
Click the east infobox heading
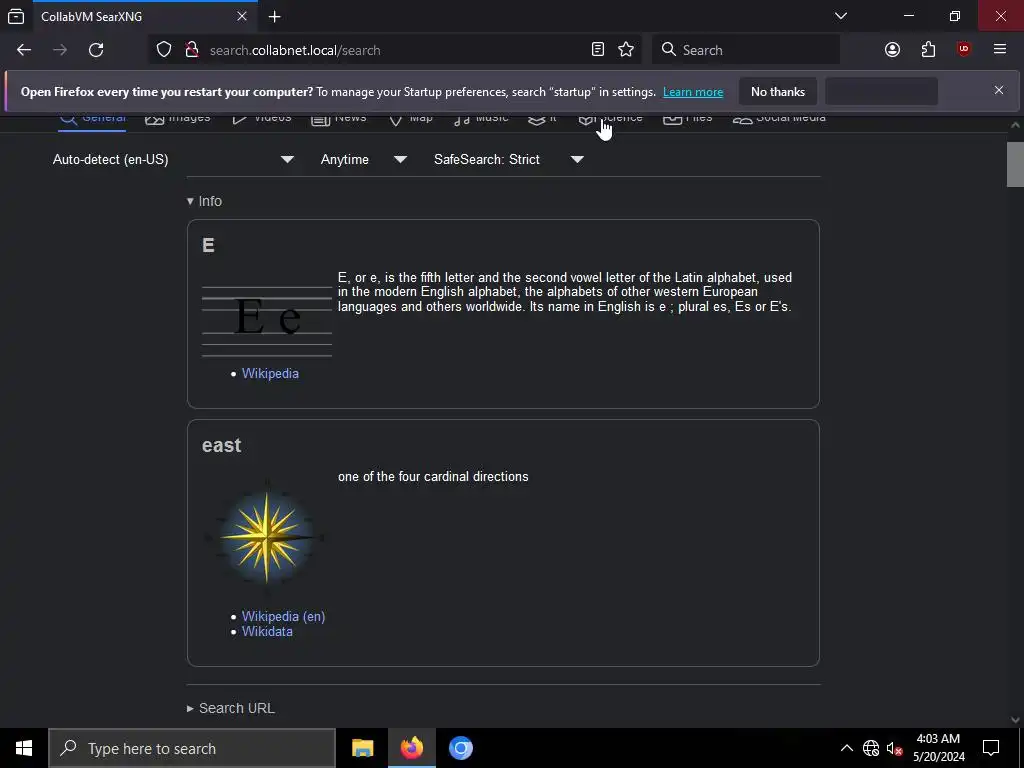[x=221, y=445]
